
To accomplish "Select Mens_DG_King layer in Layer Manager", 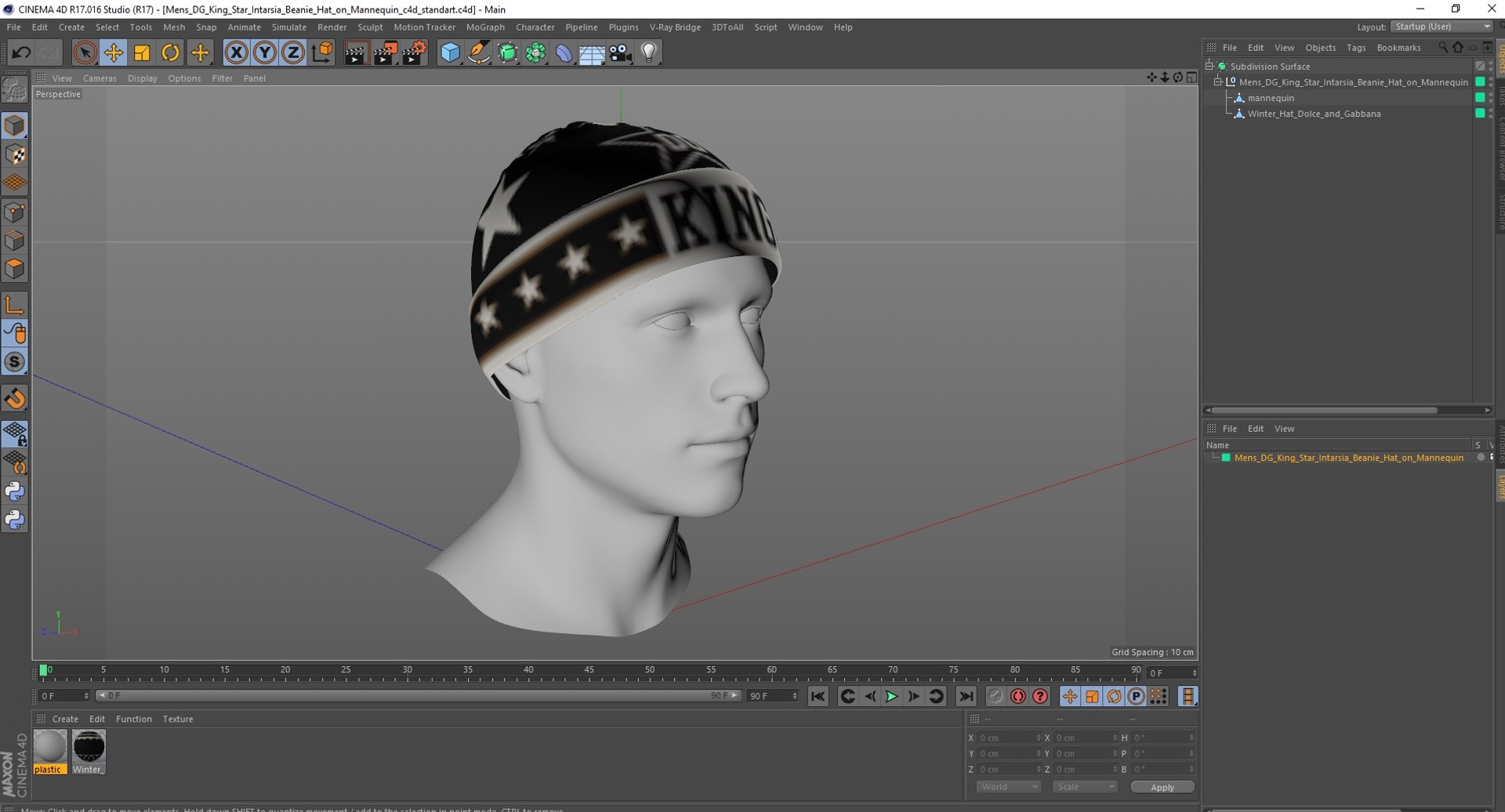I will (1348, 458).
